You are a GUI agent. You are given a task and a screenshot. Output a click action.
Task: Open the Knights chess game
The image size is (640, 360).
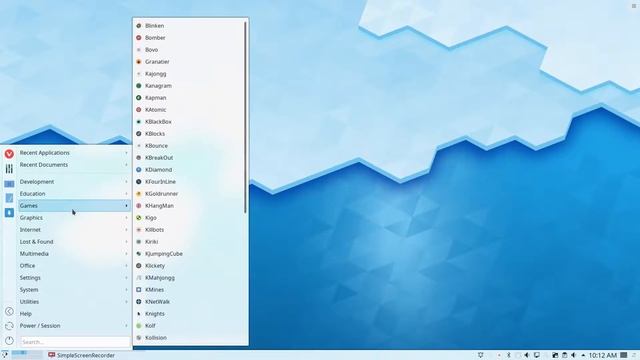click(189, 314)
